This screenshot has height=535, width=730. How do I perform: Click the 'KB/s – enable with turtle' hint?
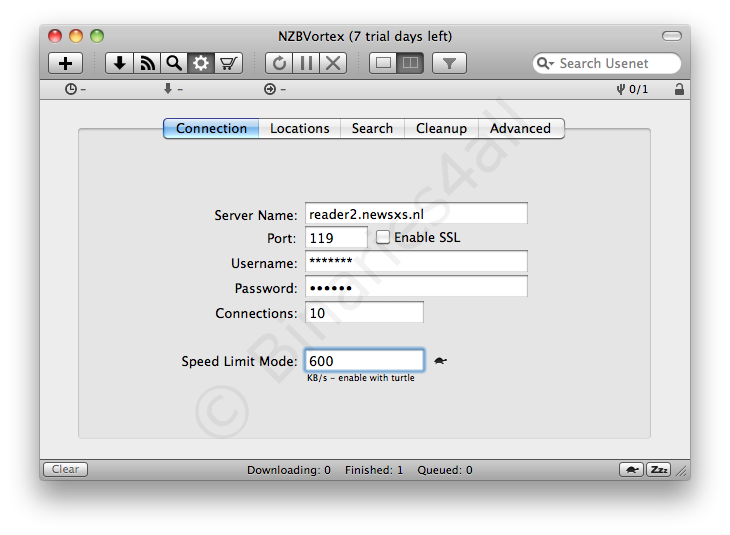pyautogui.click(x=360, y=378)
